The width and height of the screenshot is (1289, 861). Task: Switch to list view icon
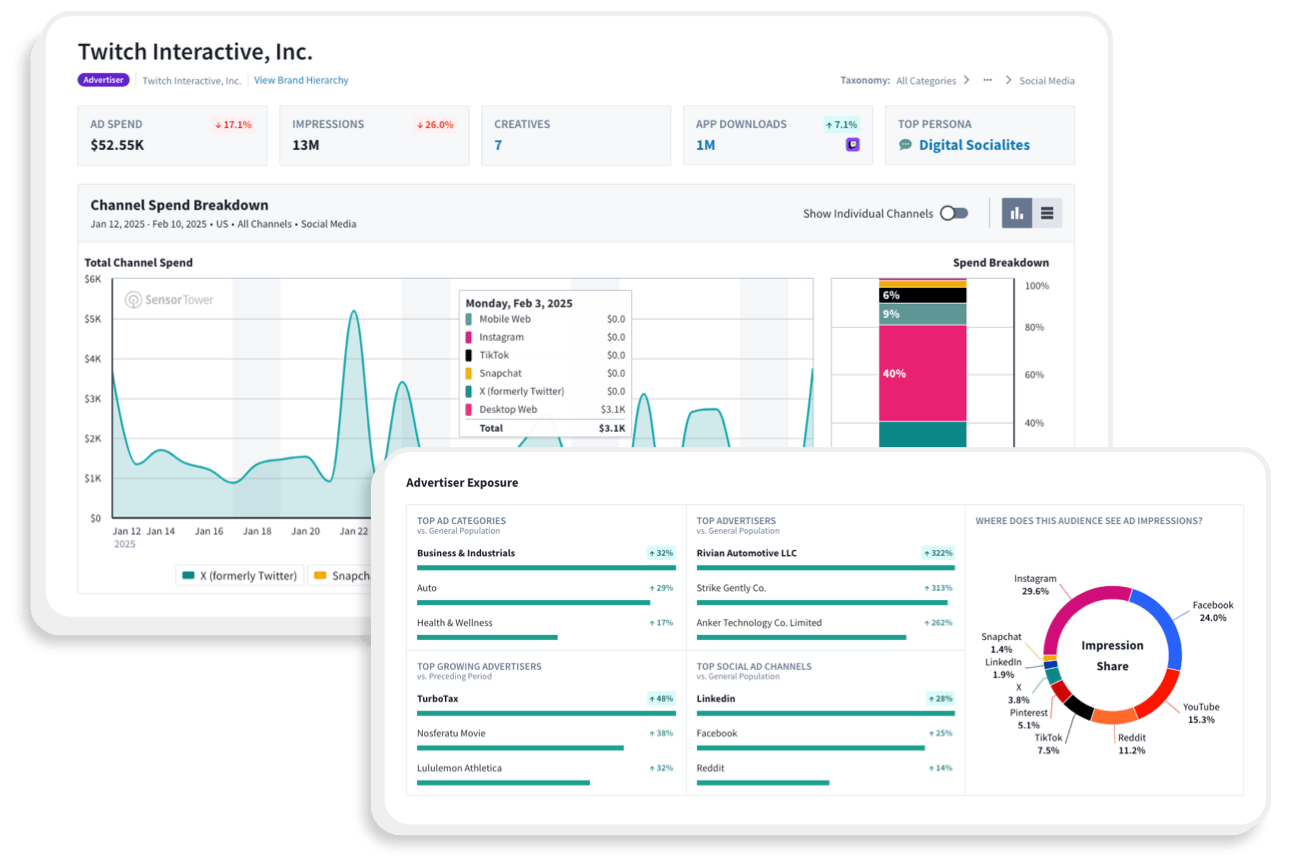point(1047,213)
